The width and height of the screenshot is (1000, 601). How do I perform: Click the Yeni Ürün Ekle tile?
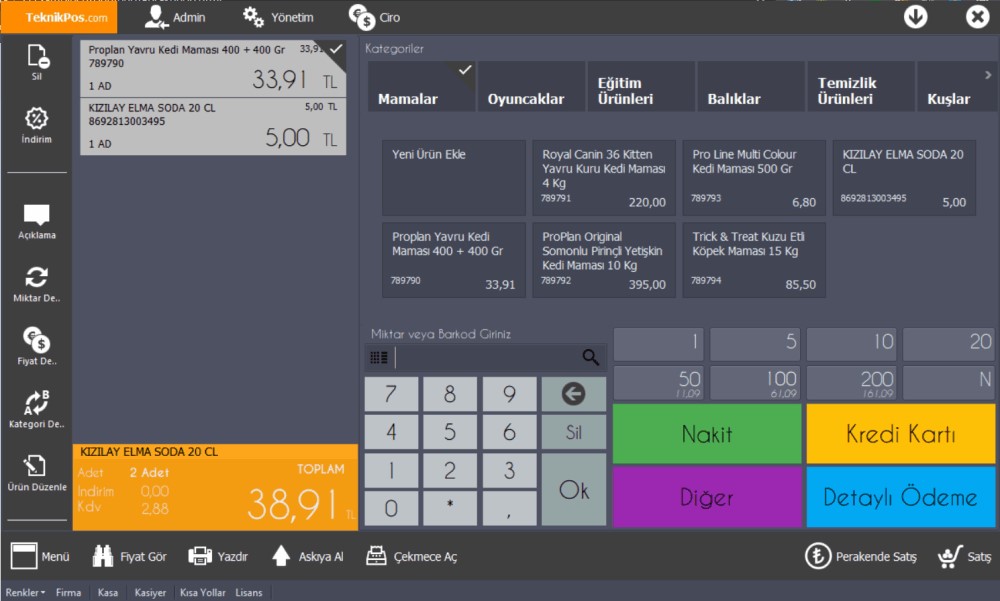coord(453,178)
